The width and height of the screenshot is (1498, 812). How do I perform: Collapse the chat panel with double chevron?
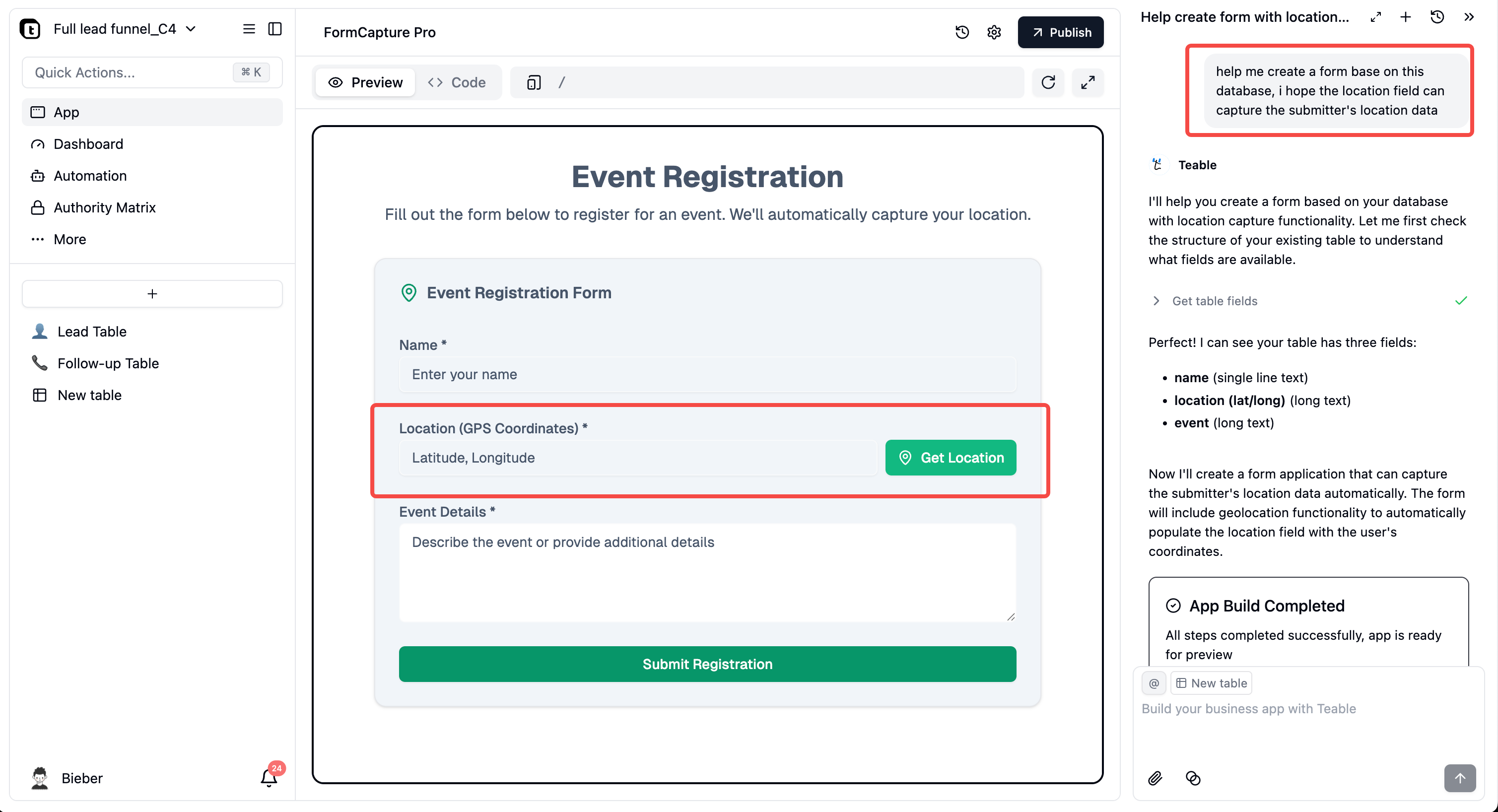click(1468, 17)
